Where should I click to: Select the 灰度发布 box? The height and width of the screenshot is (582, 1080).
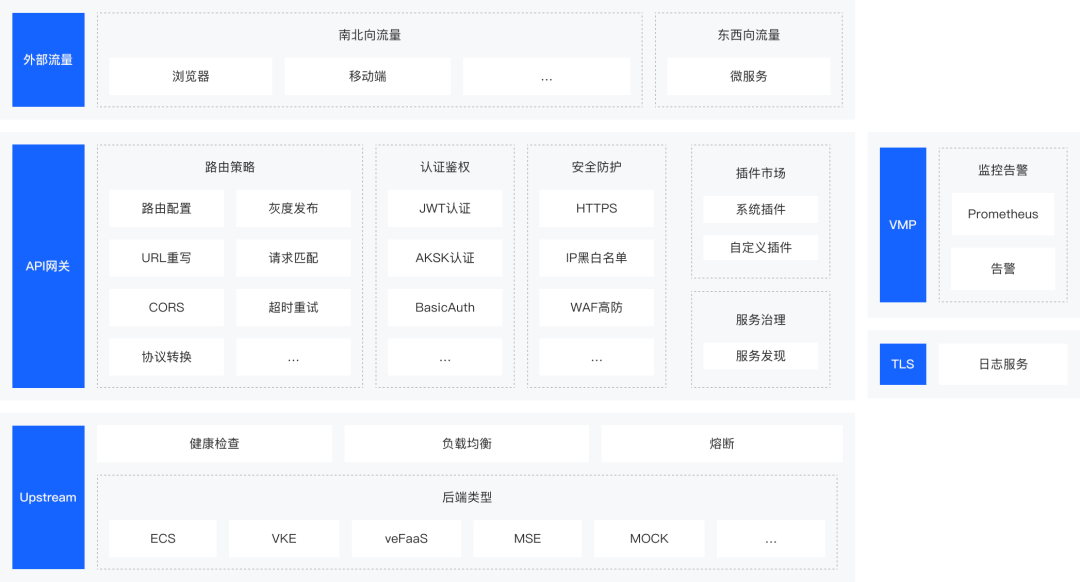(293, 209)
